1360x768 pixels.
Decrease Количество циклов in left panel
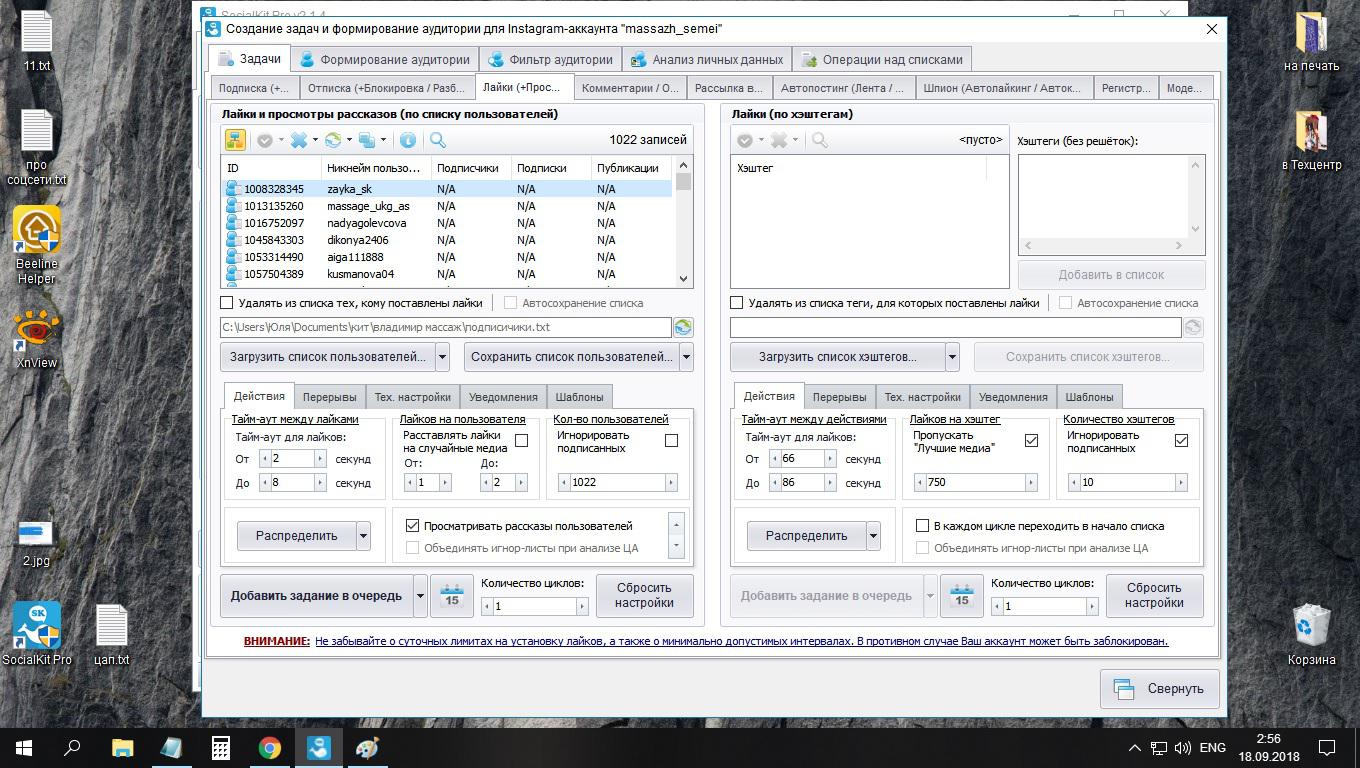pos(487,606)
